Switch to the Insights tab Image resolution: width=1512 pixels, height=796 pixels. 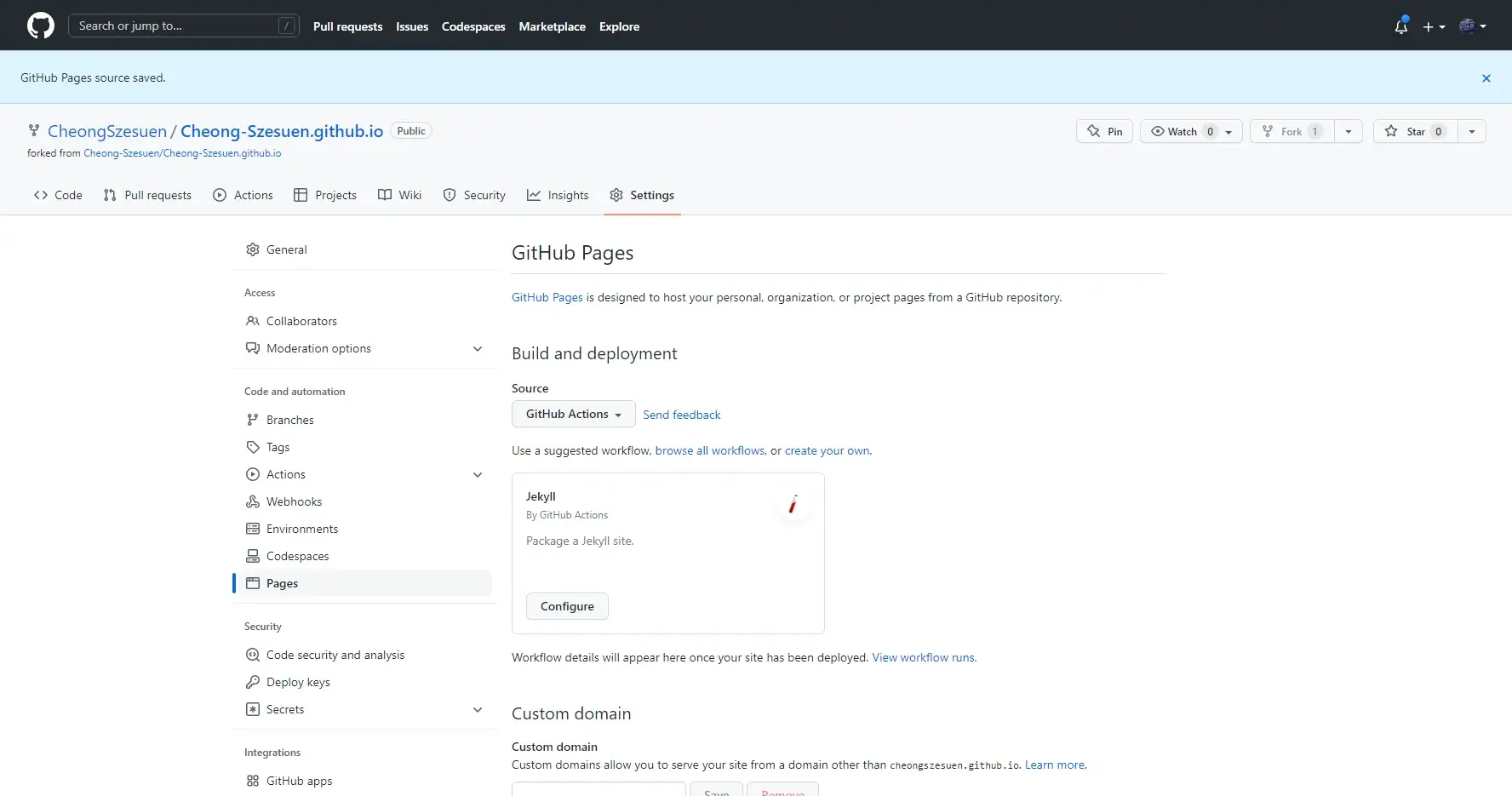pos(558,195)
